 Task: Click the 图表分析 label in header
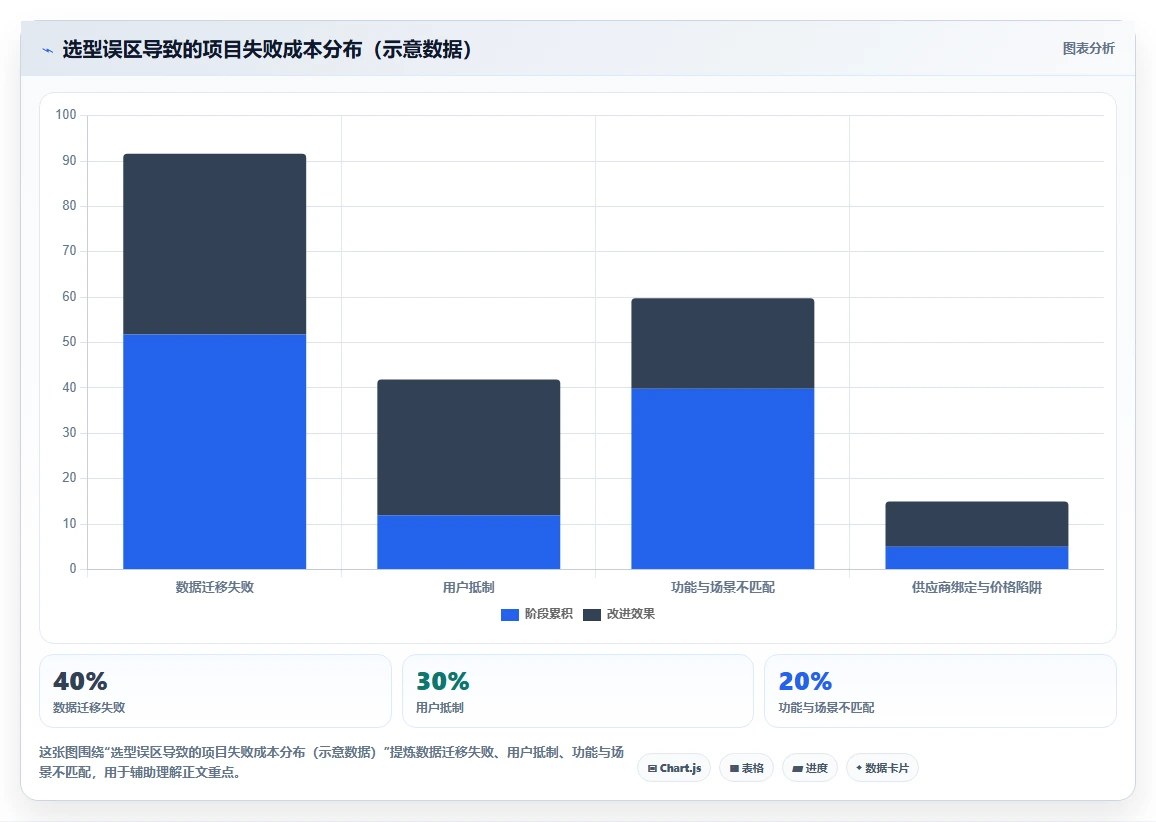pos(1088,49)
